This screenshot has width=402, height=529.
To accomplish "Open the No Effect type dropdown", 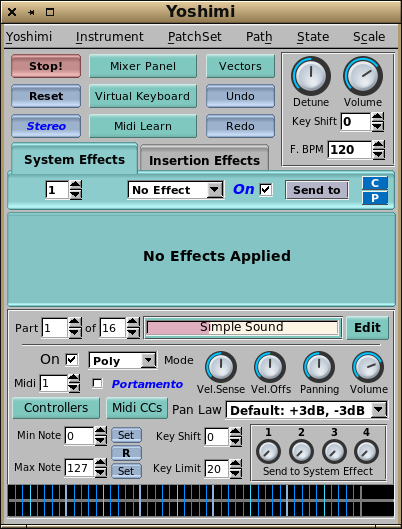I will coord(175,190).
